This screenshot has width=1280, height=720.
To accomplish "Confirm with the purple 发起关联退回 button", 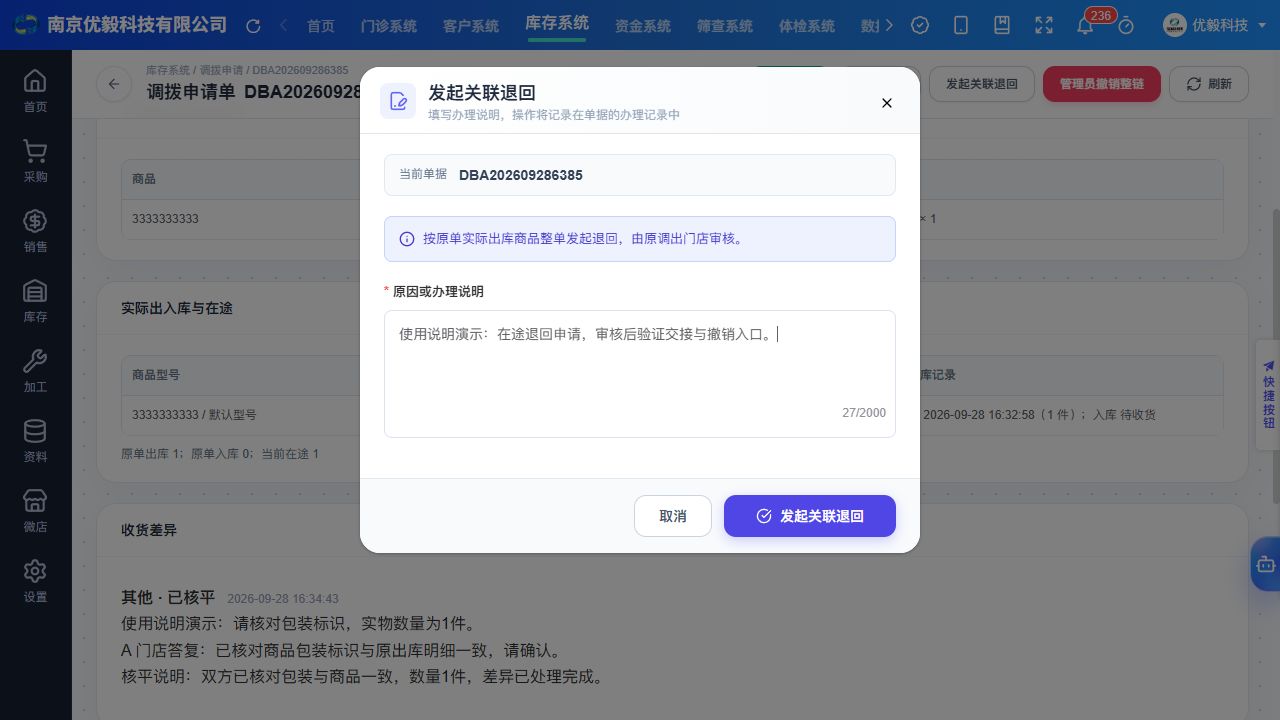I will [810, 516].
